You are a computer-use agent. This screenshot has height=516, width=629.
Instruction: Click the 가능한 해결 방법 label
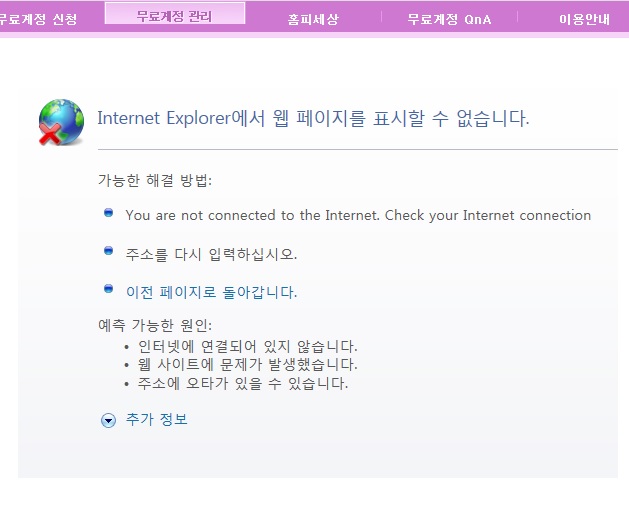click(x=155, y=180)
